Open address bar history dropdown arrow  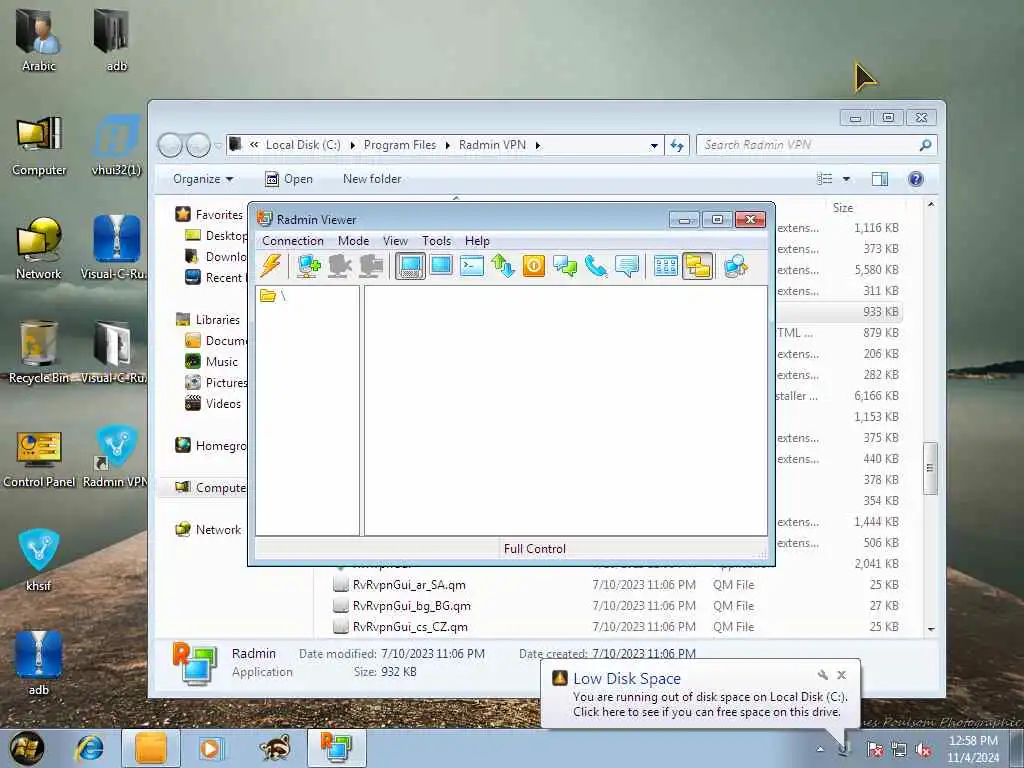click(x=654, y=146)
